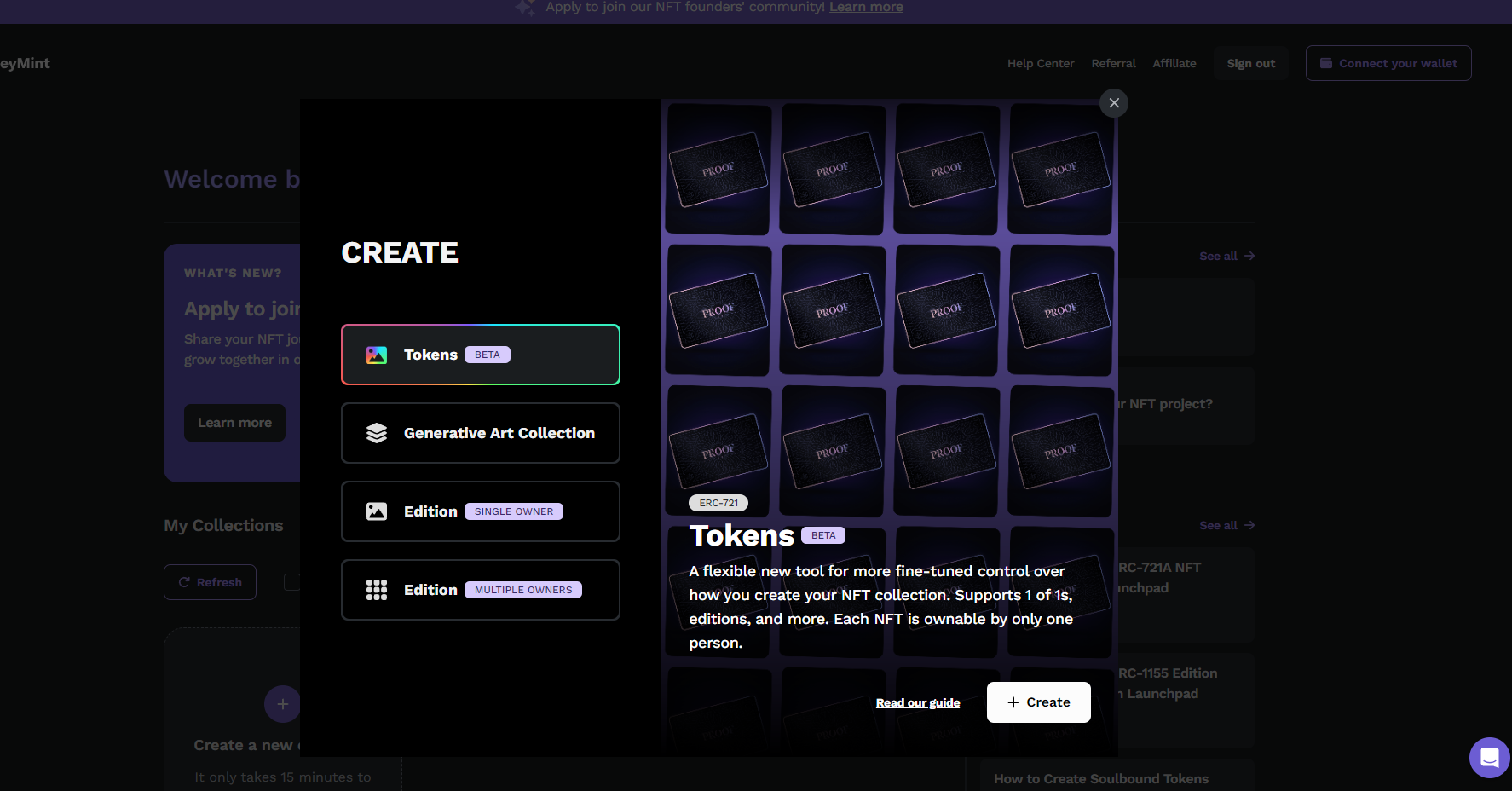Open the Read our guide link
Screen dimensions: 1512x791
pyautogui.click(x=917, y=702)
